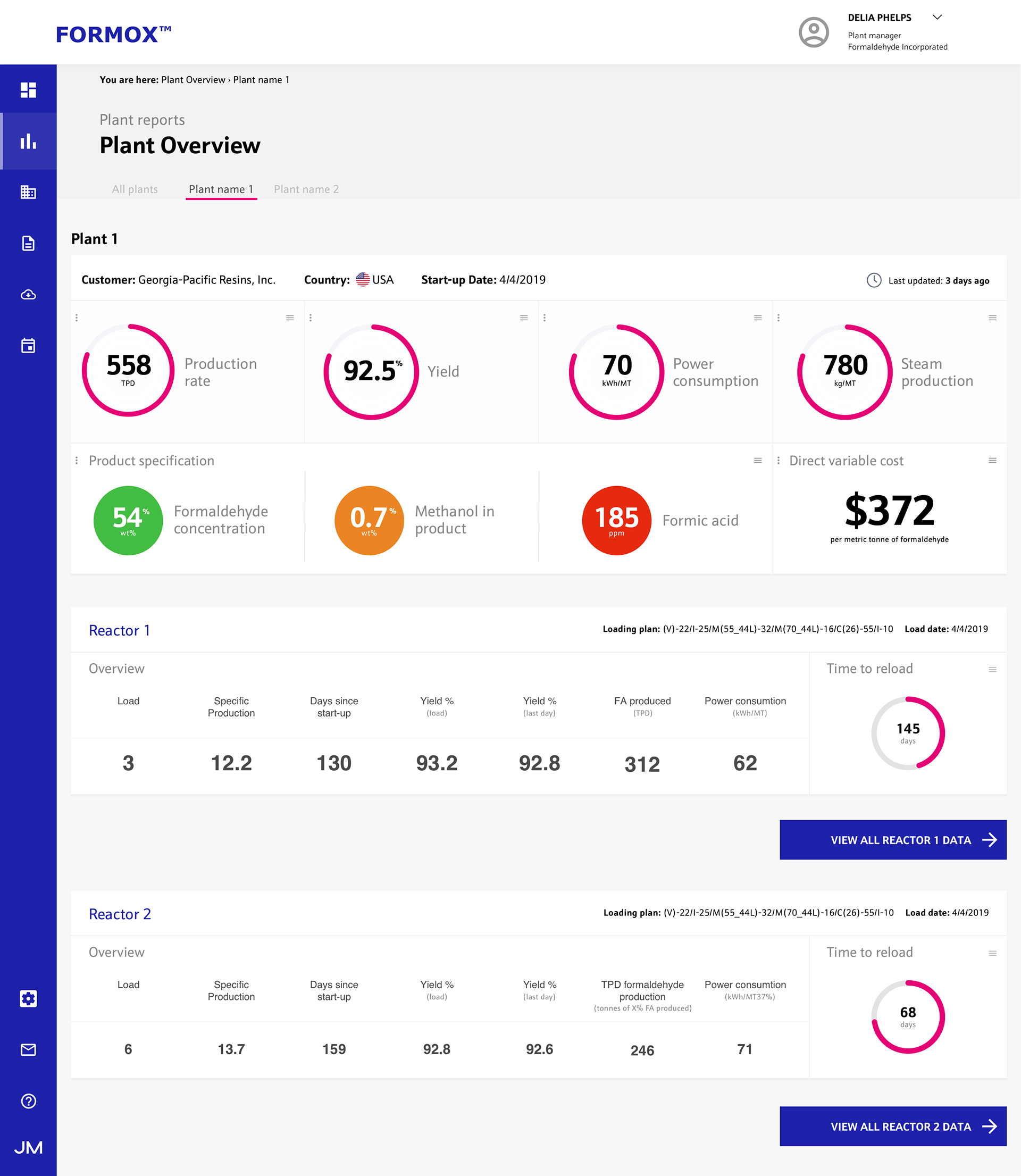
Task: Open the help question mark icon
Action: click(28, 1101)
